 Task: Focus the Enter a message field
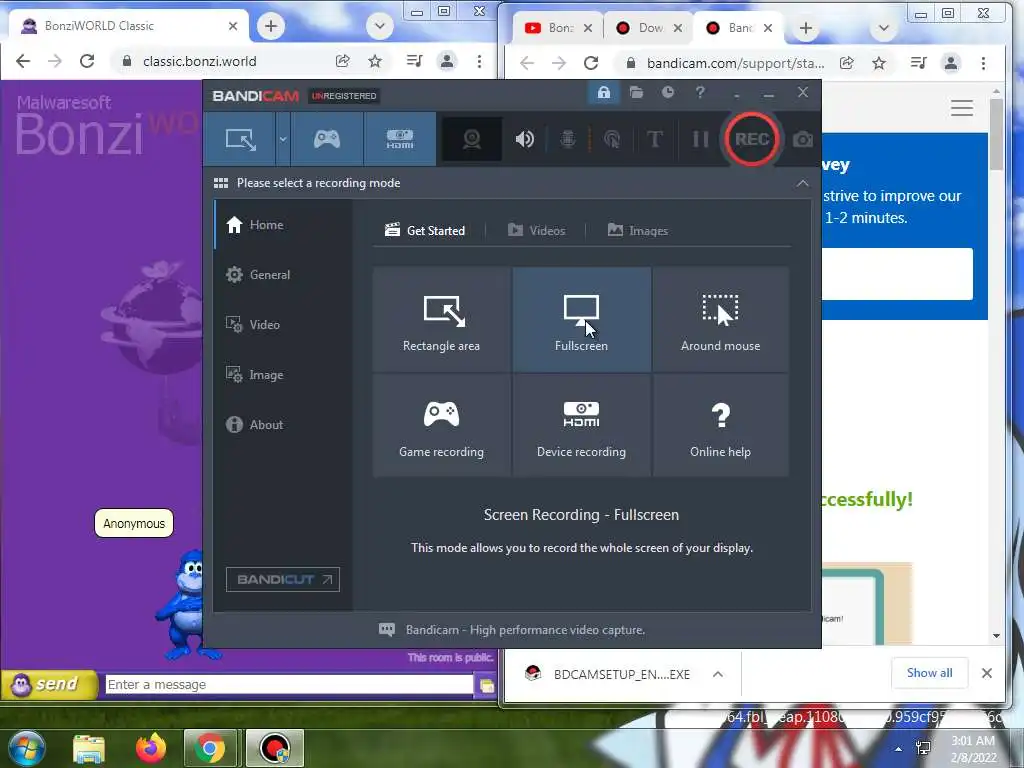[x=289, y=684]
